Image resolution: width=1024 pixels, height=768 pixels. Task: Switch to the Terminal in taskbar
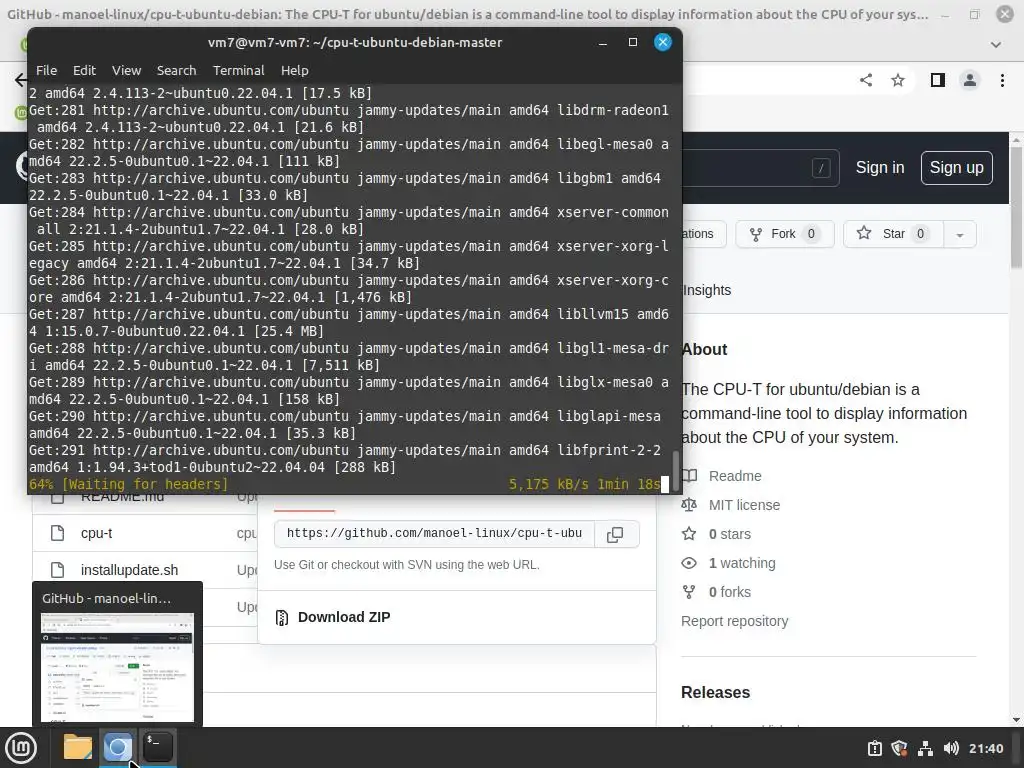[x=157, y=747]
